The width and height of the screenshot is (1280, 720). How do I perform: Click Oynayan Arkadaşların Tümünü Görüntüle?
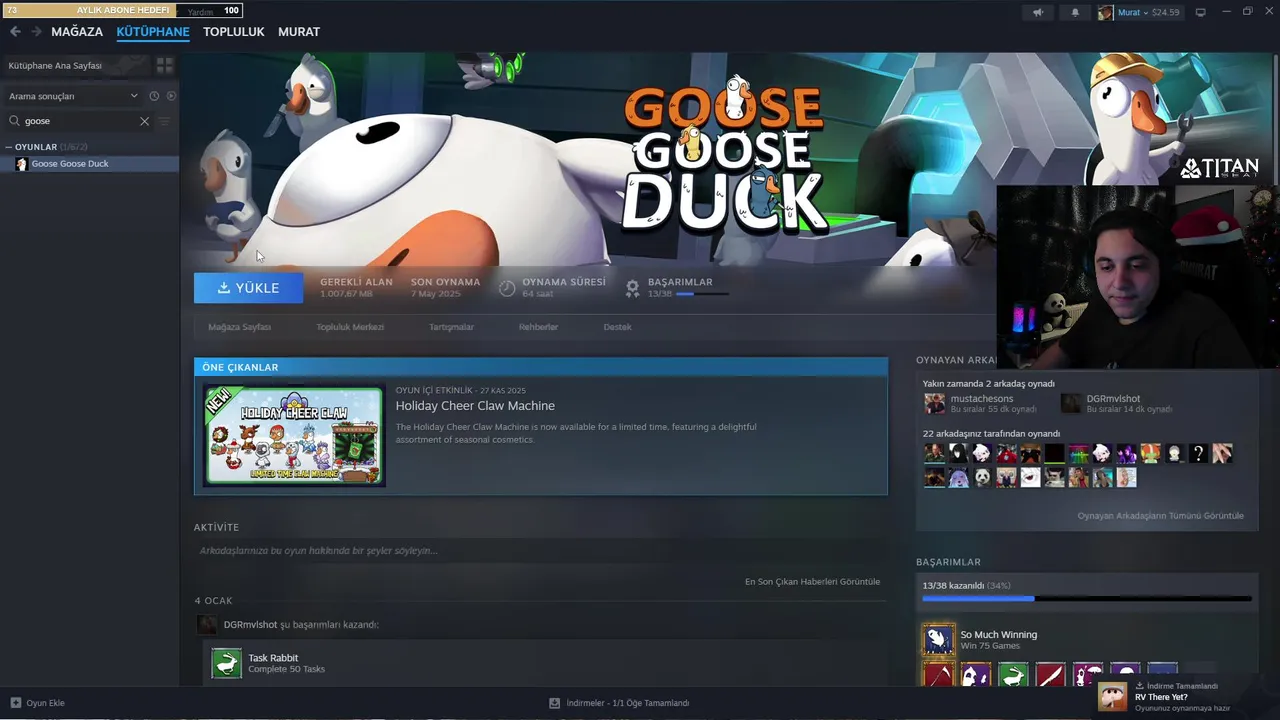click(x=1160, y=516)
